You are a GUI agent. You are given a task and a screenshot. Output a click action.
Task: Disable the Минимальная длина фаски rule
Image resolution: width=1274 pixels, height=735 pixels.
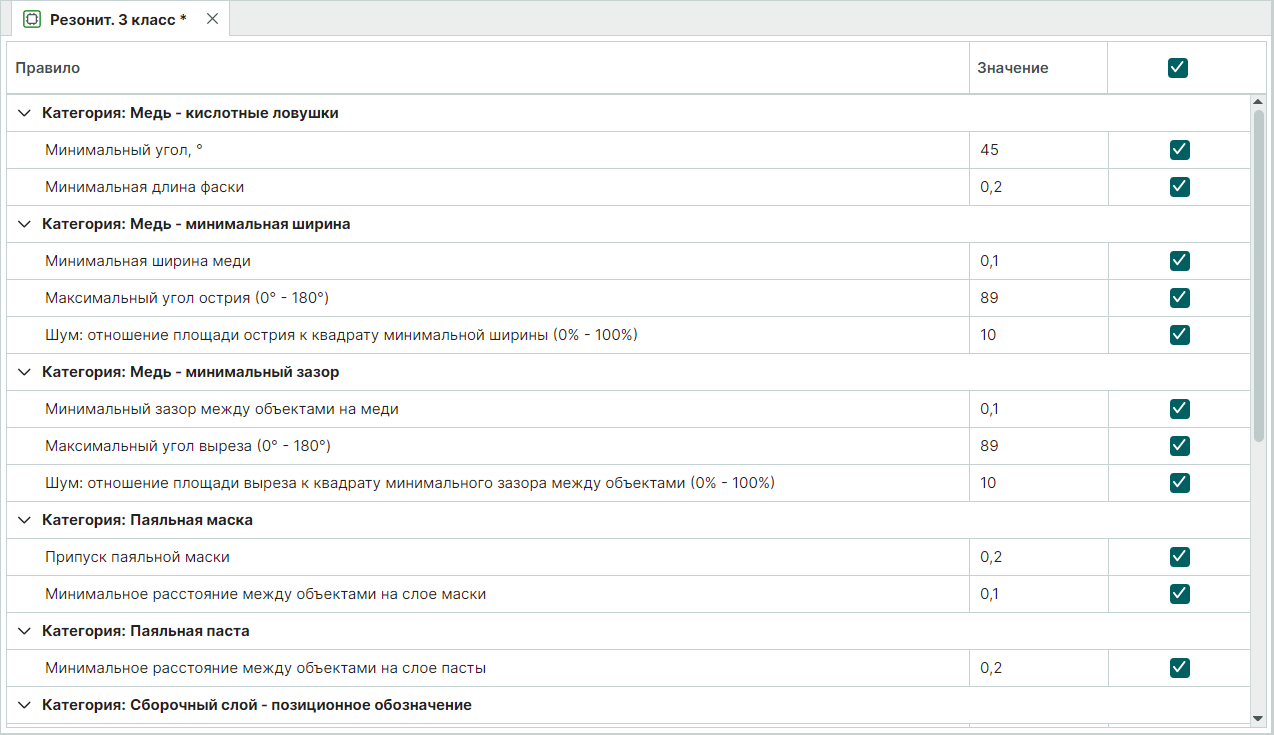tap(1179, 187)
